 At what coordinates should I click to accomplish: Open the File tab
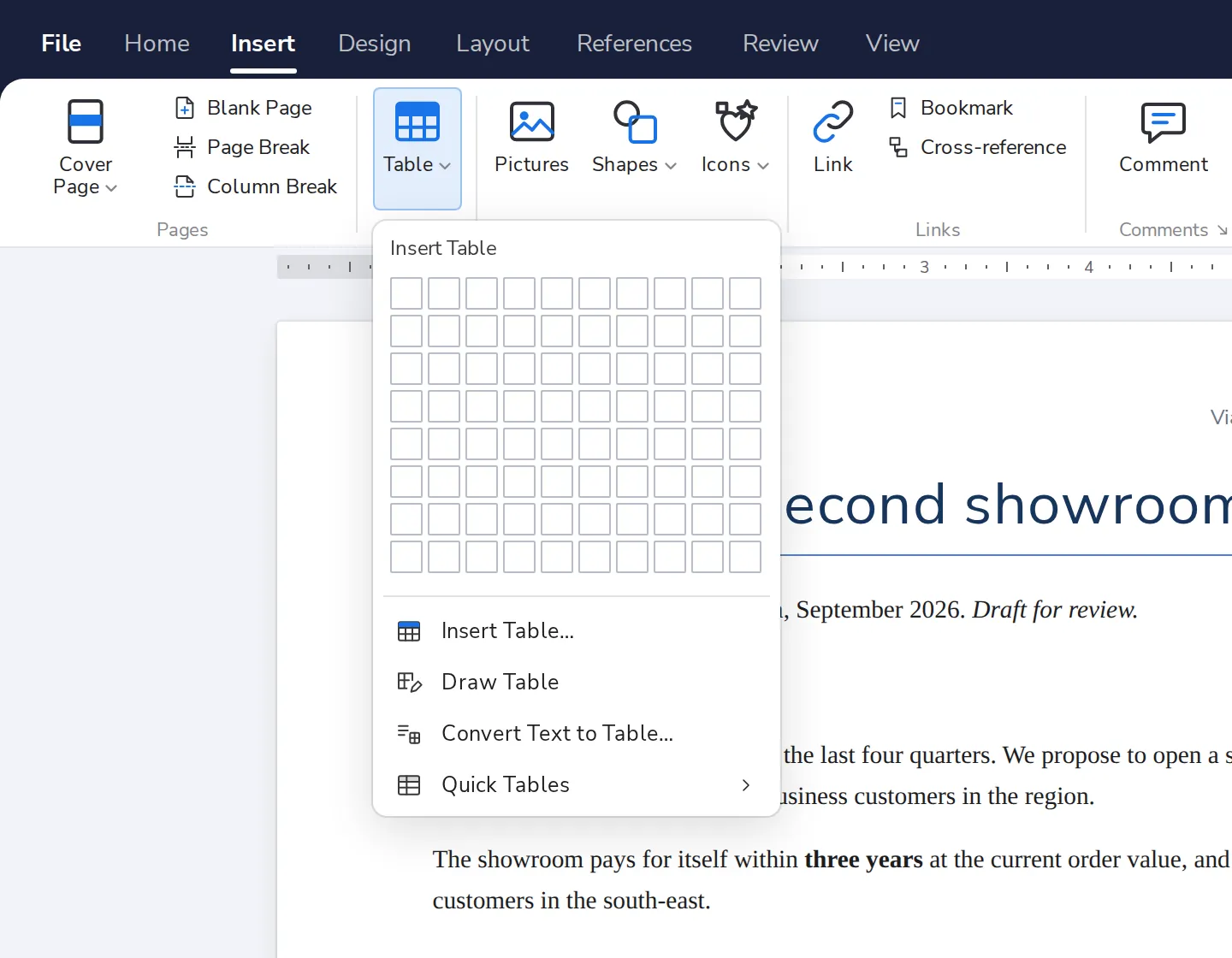(62, 43)
